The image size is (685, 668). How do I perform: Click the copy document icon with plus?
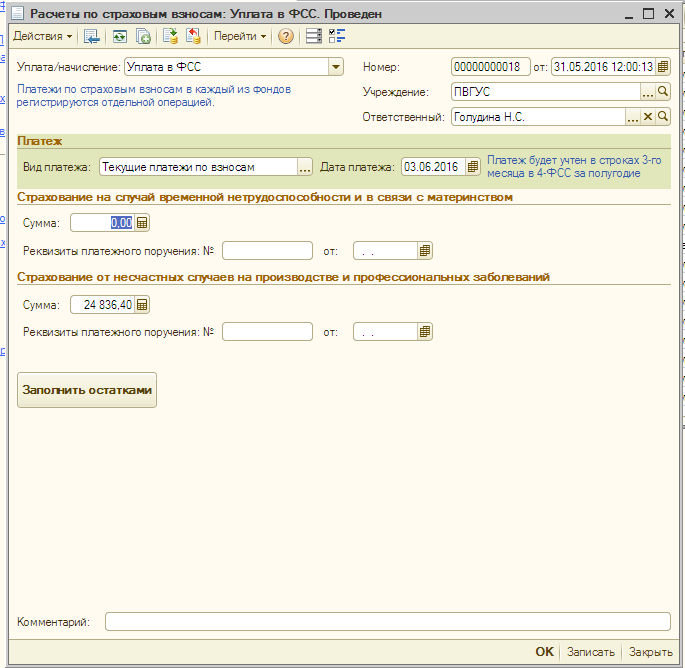pos(143,37)
